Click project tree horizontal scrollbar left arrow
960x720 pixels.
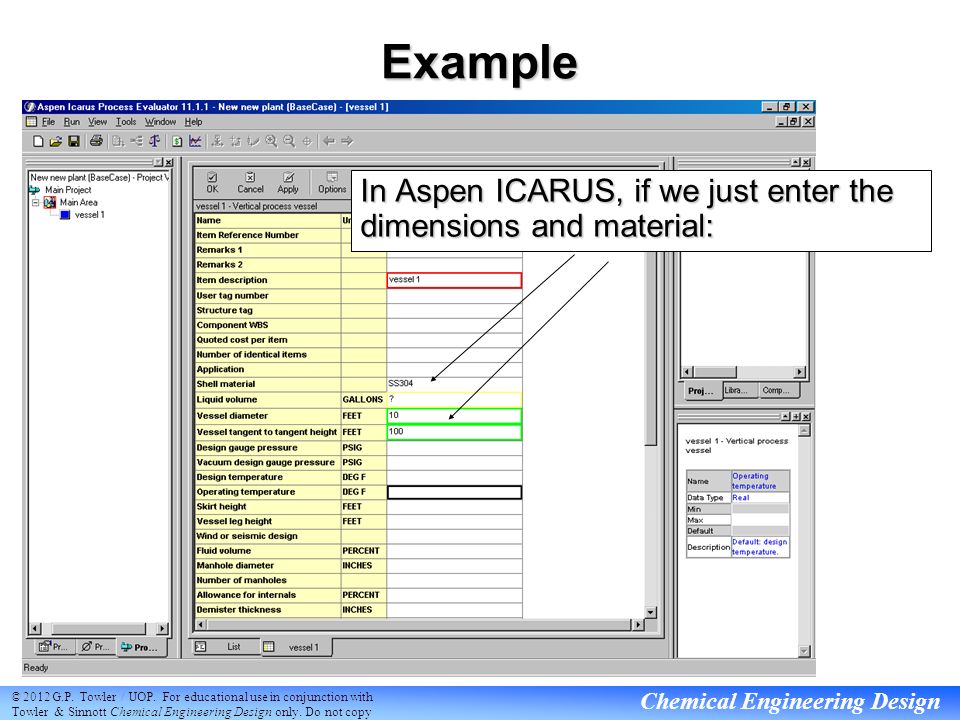[x=35, y=629]
